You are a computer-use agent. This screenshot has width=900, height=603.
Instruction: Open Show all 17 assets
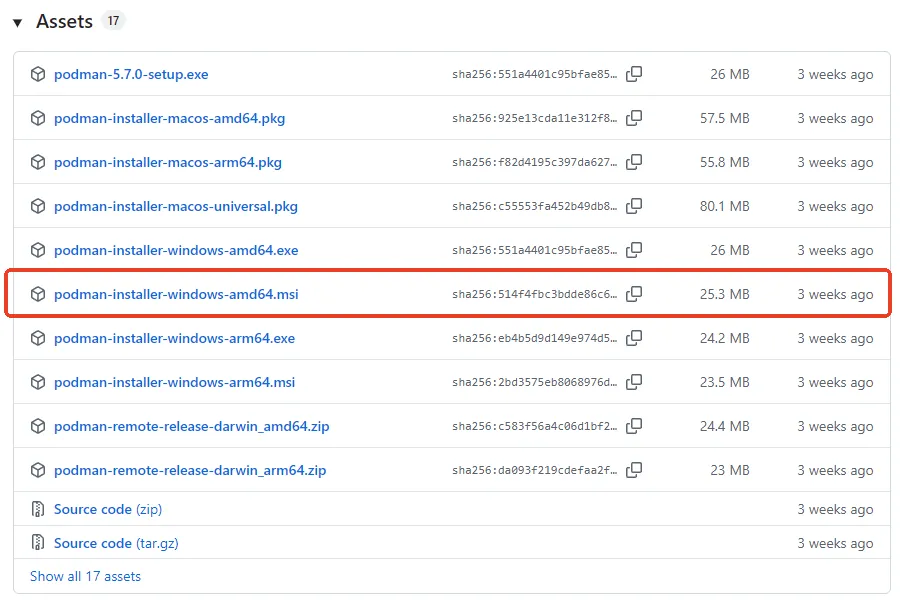84,576
